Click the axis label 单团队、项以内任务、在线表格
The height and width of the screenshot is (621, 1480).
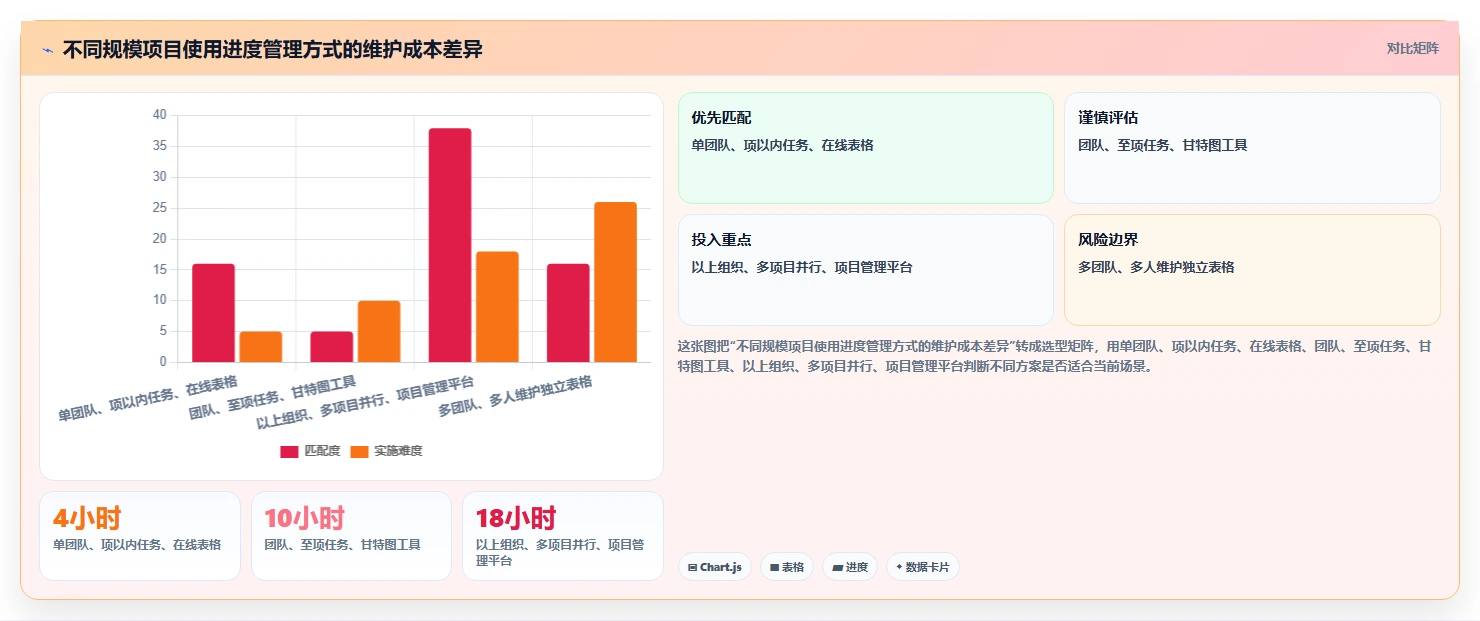pyautogui.click(x=148, y=399)
